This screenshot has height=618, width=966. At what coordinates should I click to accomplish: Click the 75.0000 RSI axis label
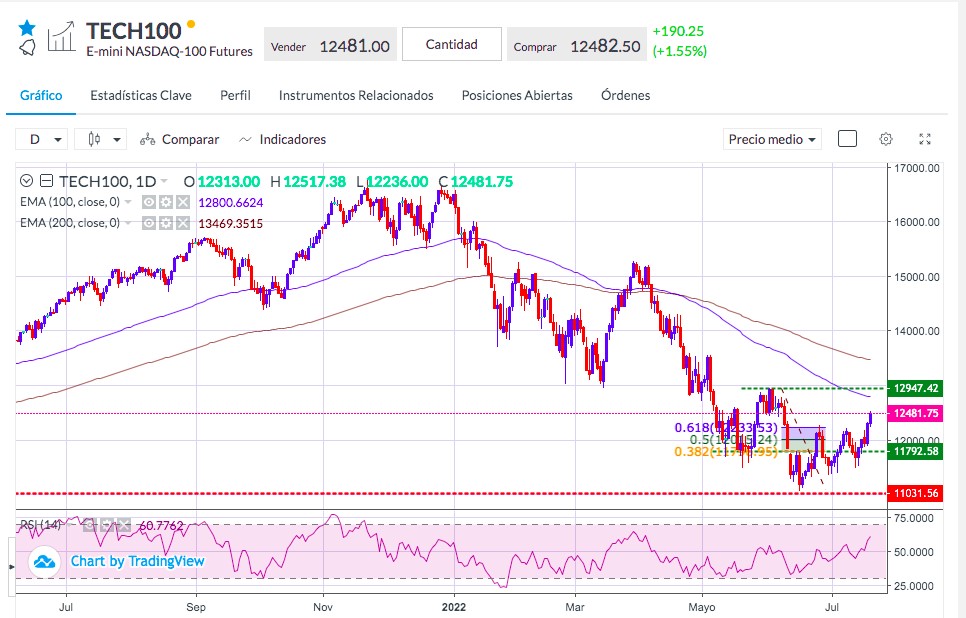coord(914,518)
